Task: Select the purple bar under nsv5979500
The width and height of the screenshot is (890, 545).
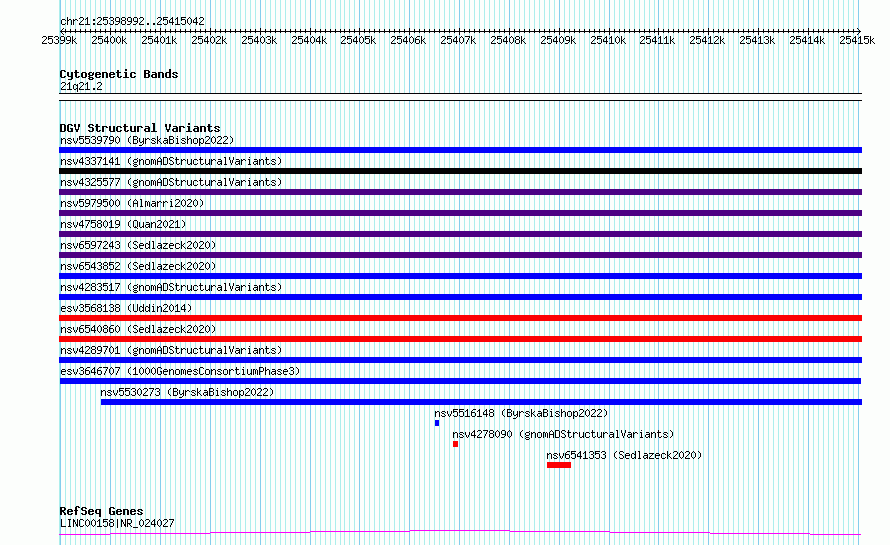Action: point(460,213)
